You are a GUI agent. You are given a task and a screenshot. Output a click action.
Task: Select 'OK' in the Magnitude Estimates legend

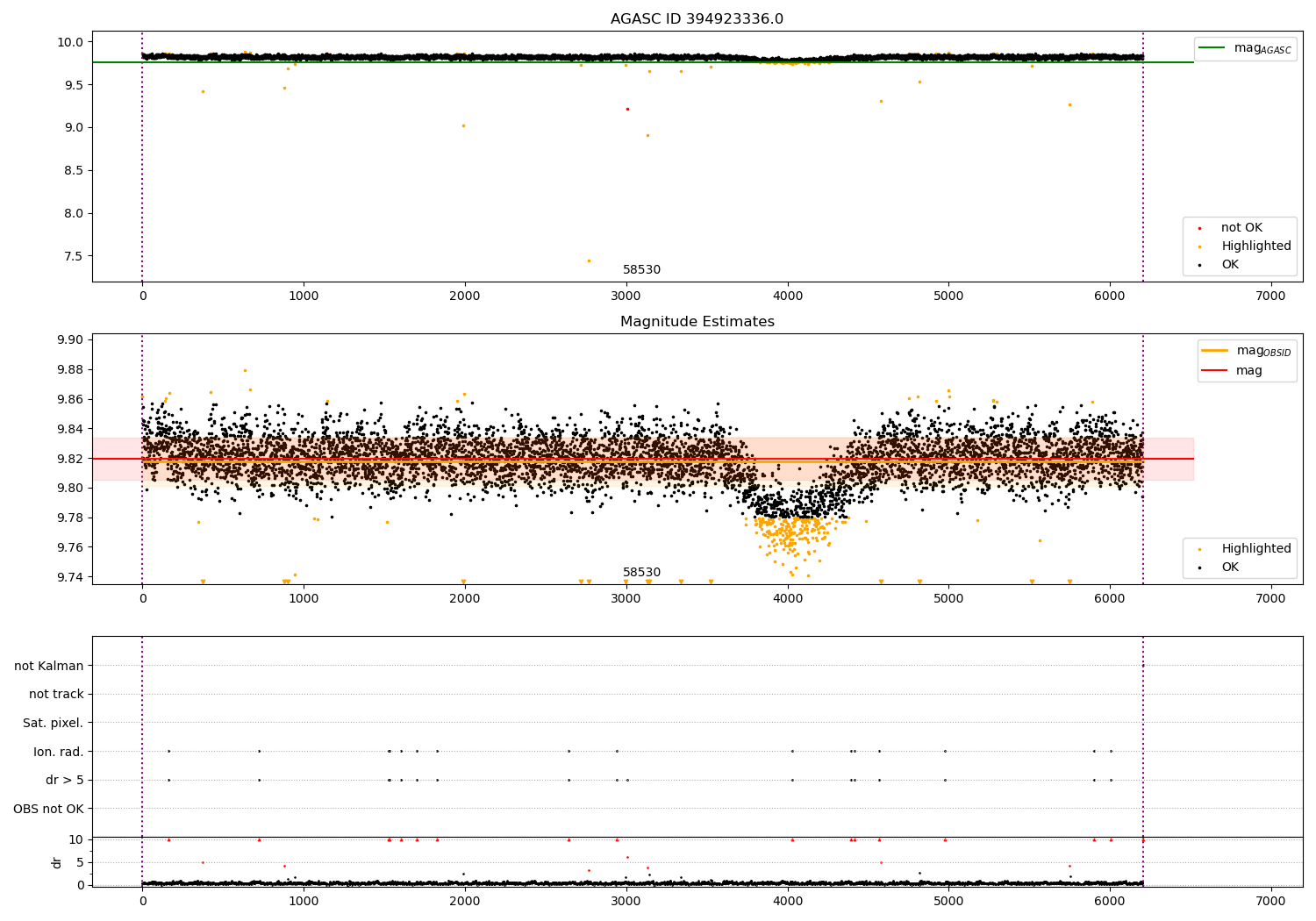click(x=1229, y=568)
